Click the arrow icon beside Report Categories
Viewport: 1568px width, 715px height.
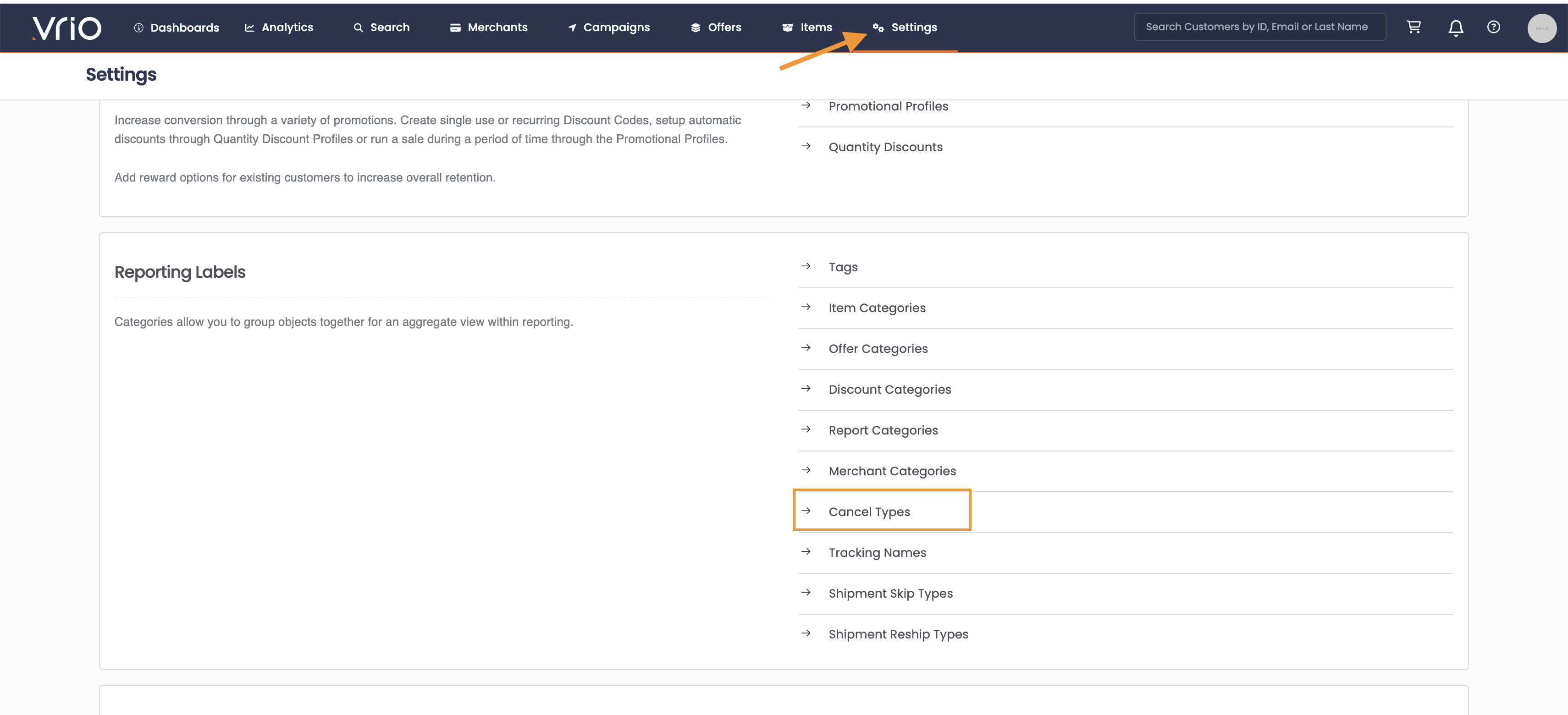(x=806, y=429)
